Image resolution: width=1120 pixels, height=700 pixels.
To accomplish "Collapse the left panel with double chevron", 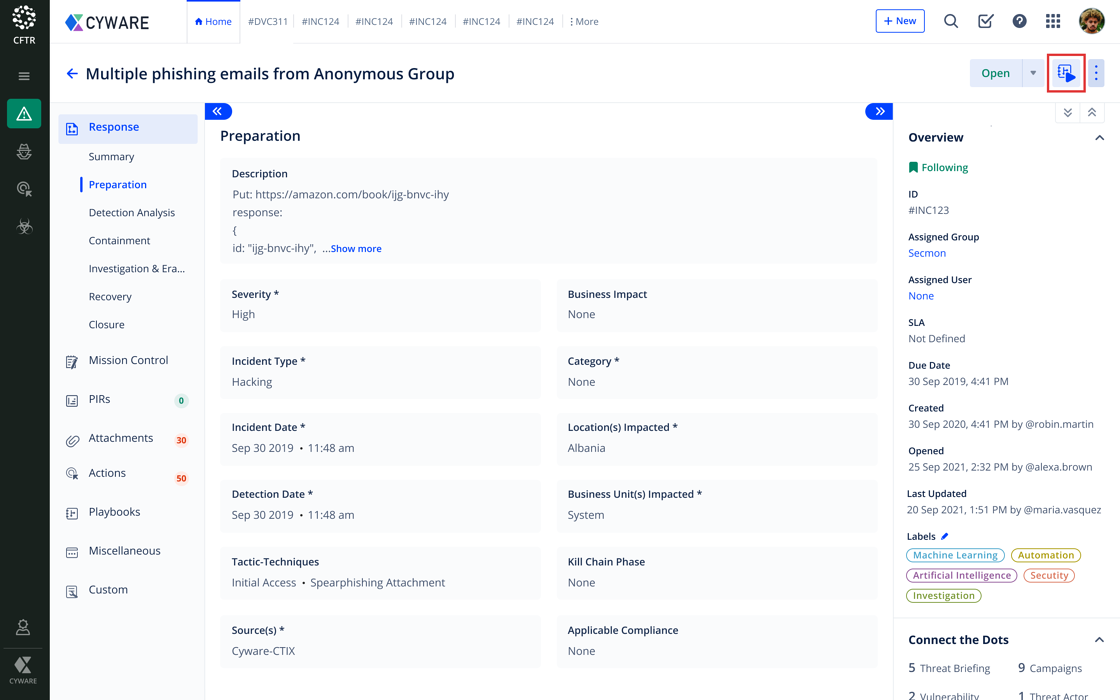I will coord(218,111).
